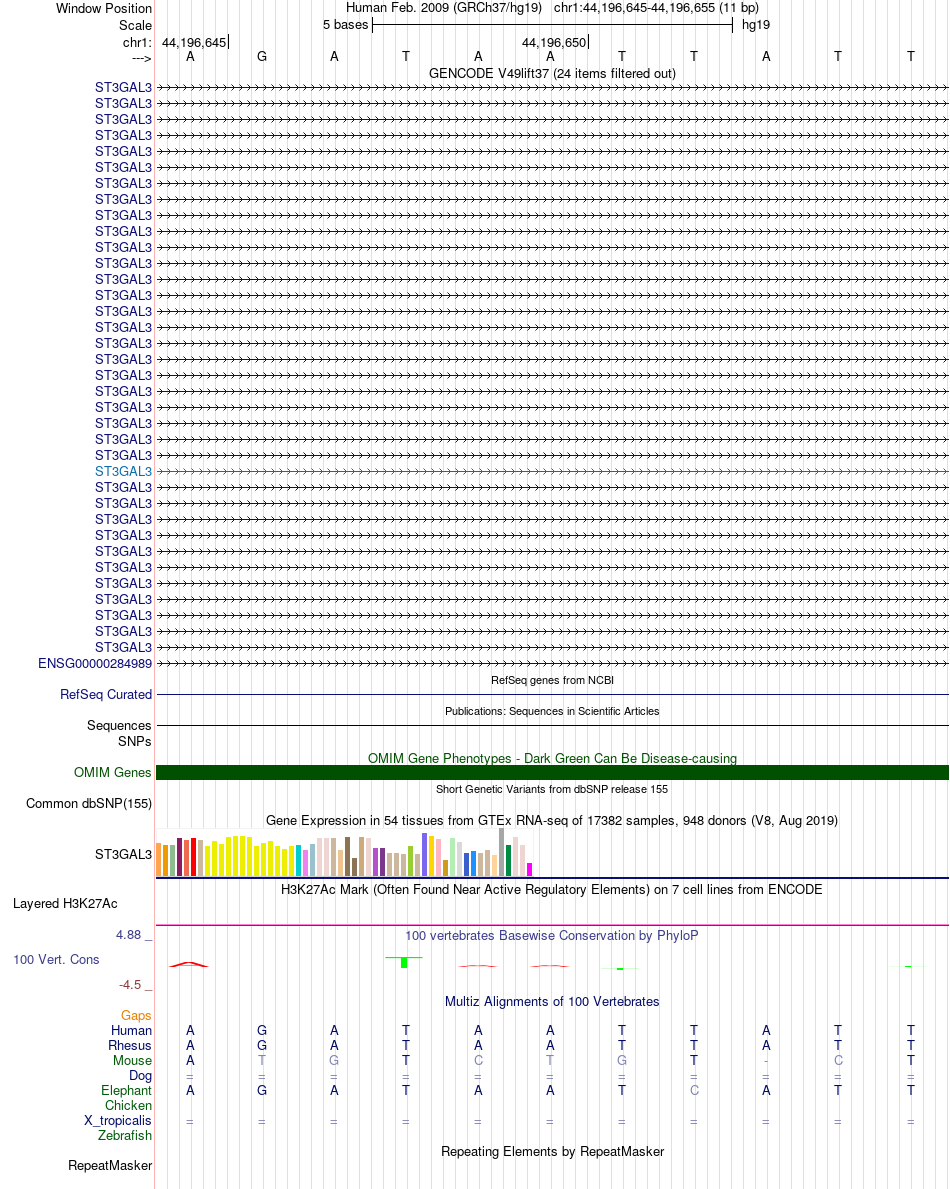Open the Layered H3K27Ac track label
950x1189 pixels.
tap(65, 904)
